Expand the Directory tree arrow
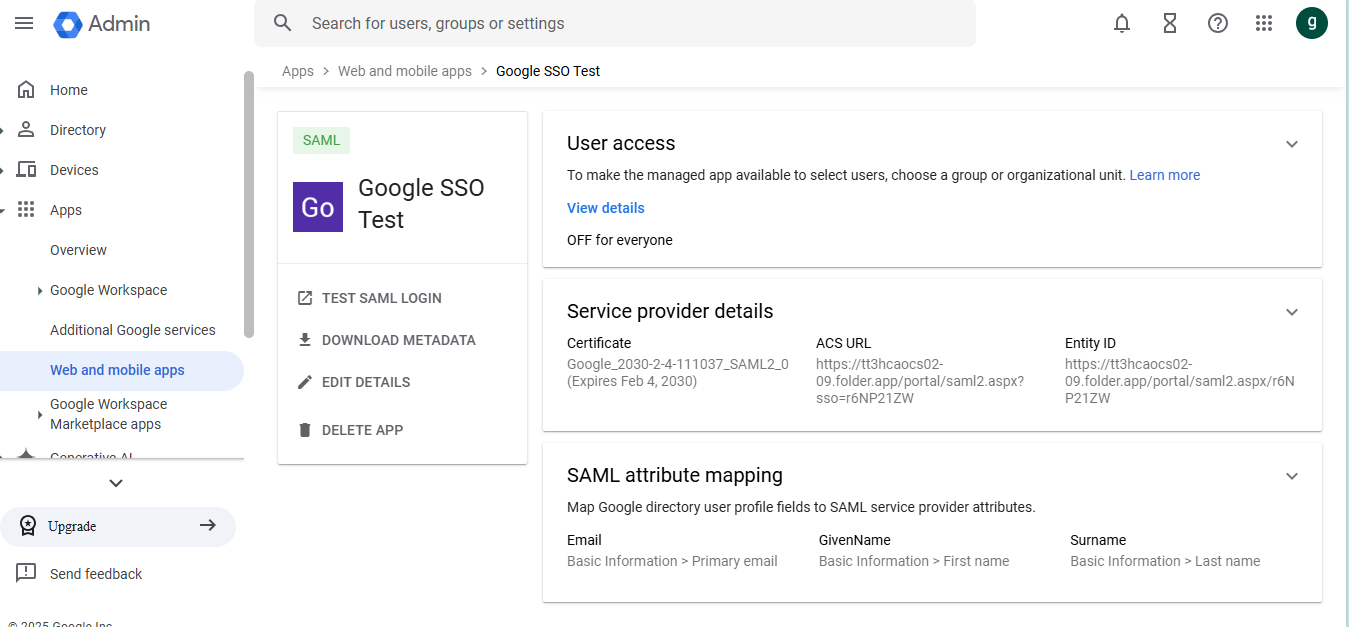 (3, 130)
